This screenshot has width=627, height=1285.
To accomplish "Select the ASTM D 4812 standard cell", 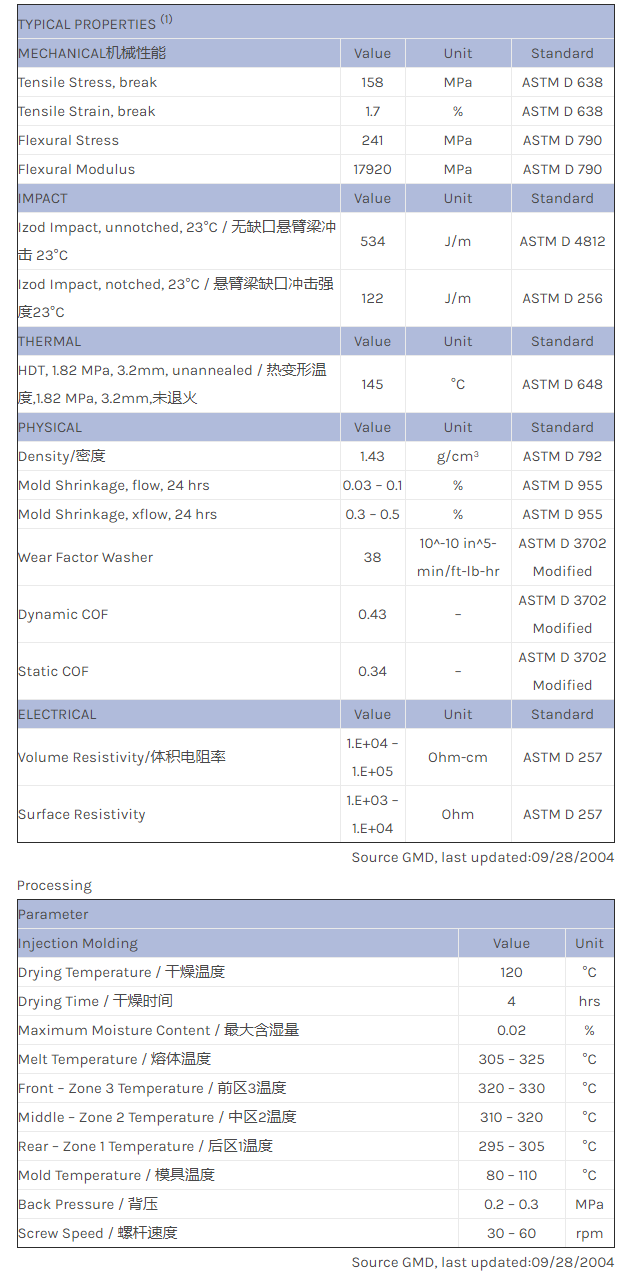I will click(562, 241).
